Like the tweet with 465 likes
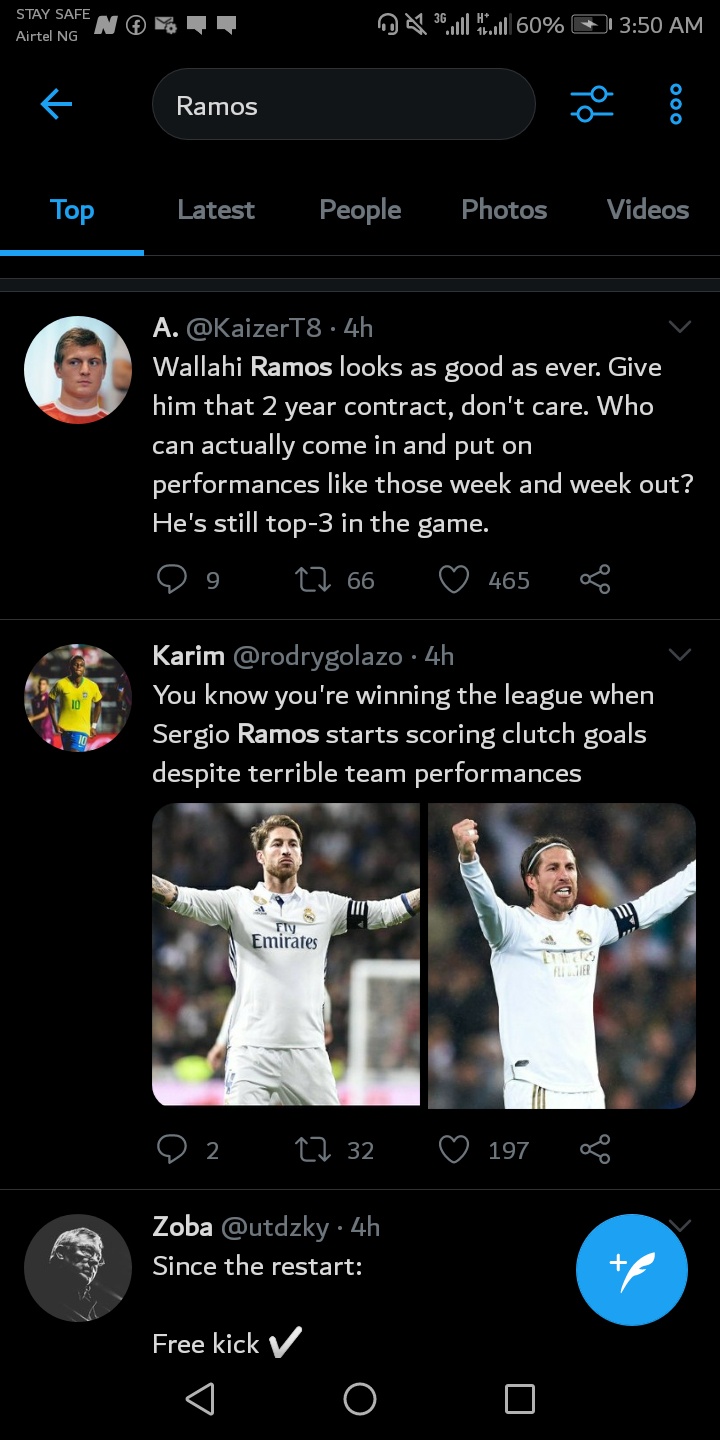Viewport: 720px width, 1440px height. click(455, 580)
